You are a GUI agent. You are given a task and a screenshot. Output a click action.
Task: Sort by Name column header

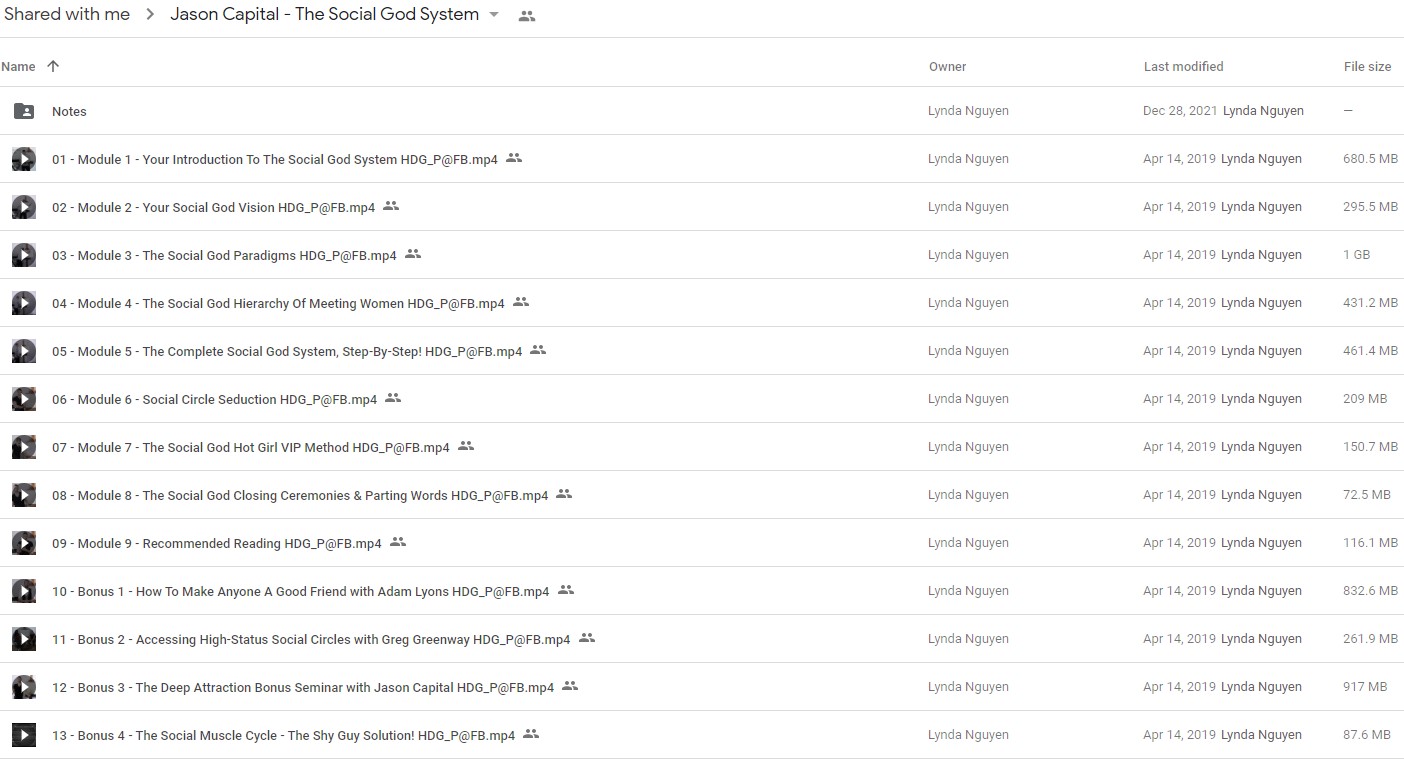[18, 67]
